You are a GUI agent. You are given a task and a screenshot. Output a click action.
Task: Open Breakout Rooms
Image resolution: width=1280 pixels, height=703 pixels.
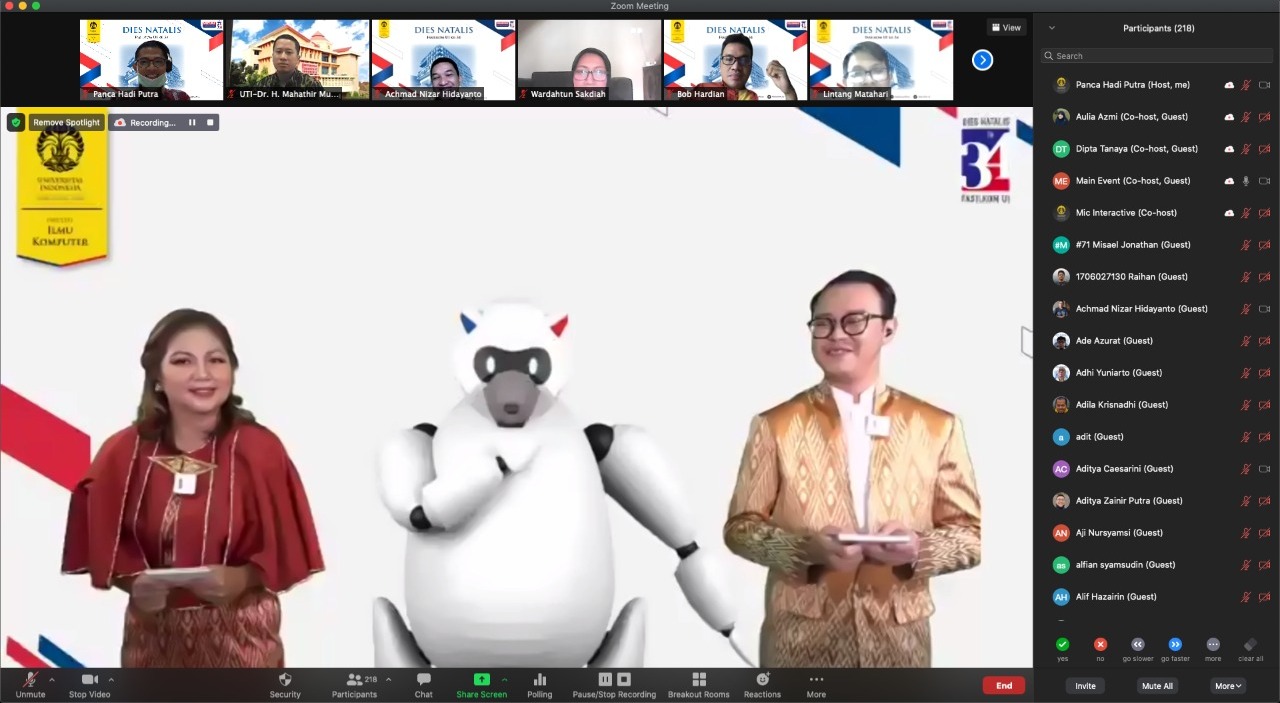pos(698,686)
